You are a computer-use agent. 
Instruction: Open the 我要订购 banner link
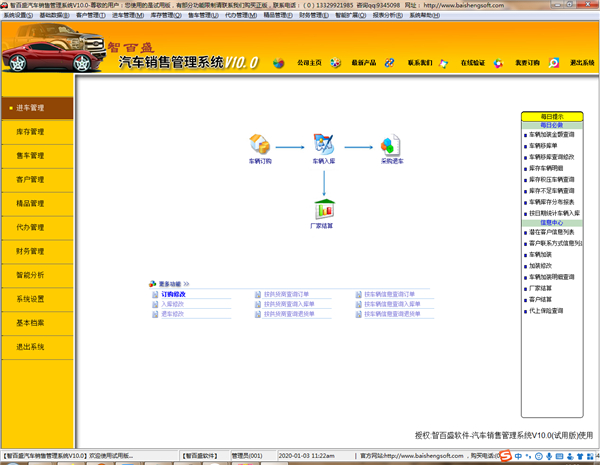click(x=527, y=63)
